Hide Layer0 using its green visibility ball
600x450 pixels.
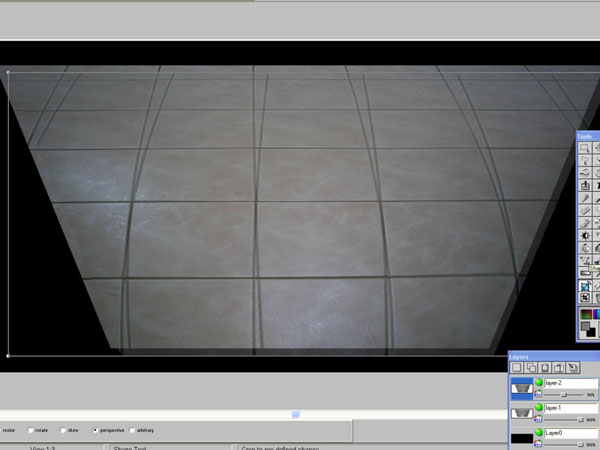539,432
